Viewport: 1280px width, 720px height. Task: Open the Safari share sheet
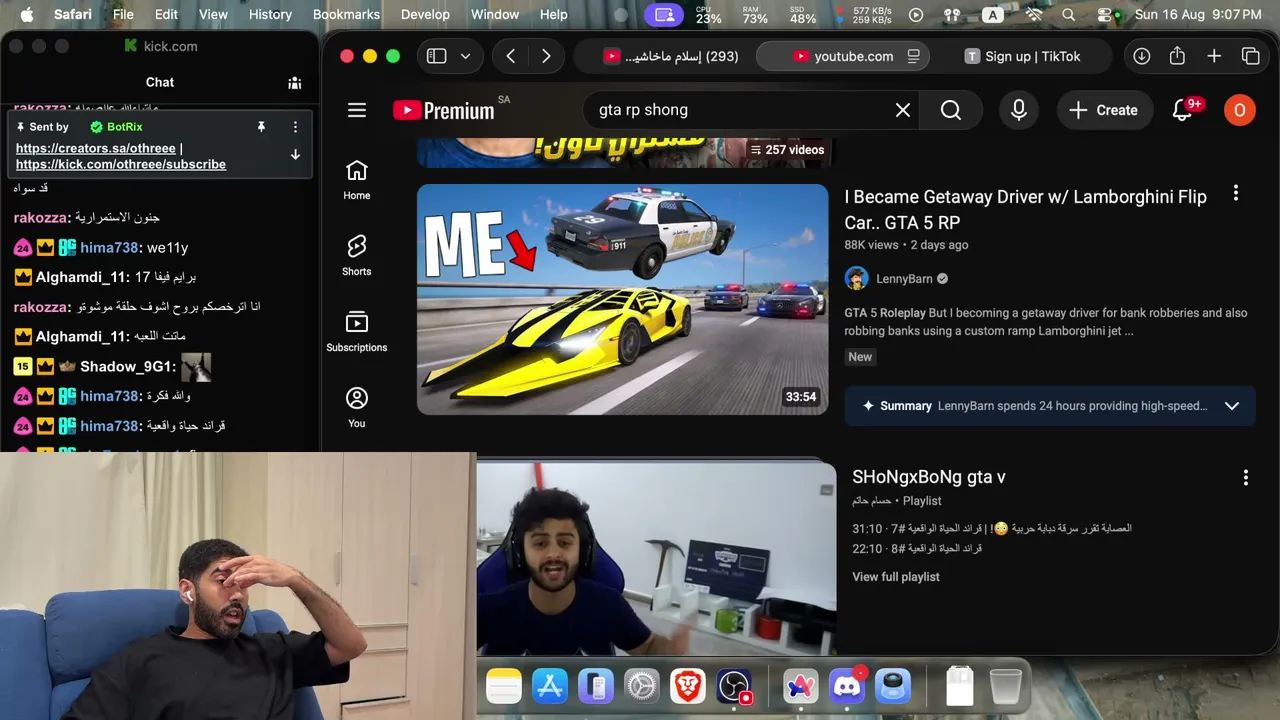[x=1177, y=56]
